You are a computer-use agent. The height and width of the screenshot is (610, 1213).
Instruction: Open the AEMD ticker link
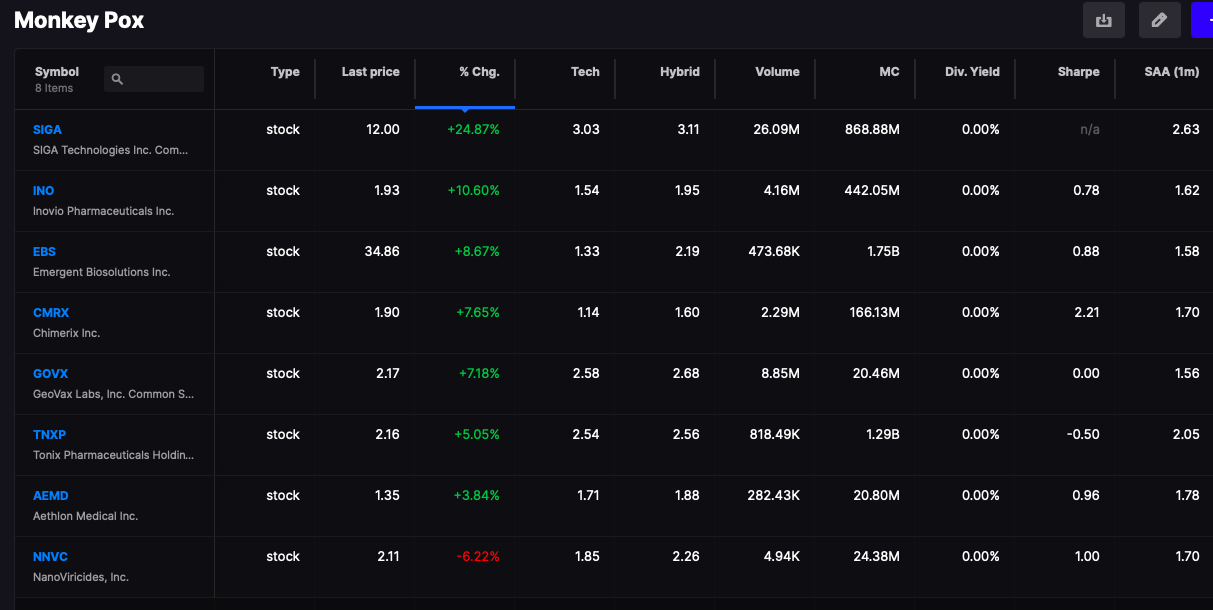pyautogui.click(x=51, y=496)
